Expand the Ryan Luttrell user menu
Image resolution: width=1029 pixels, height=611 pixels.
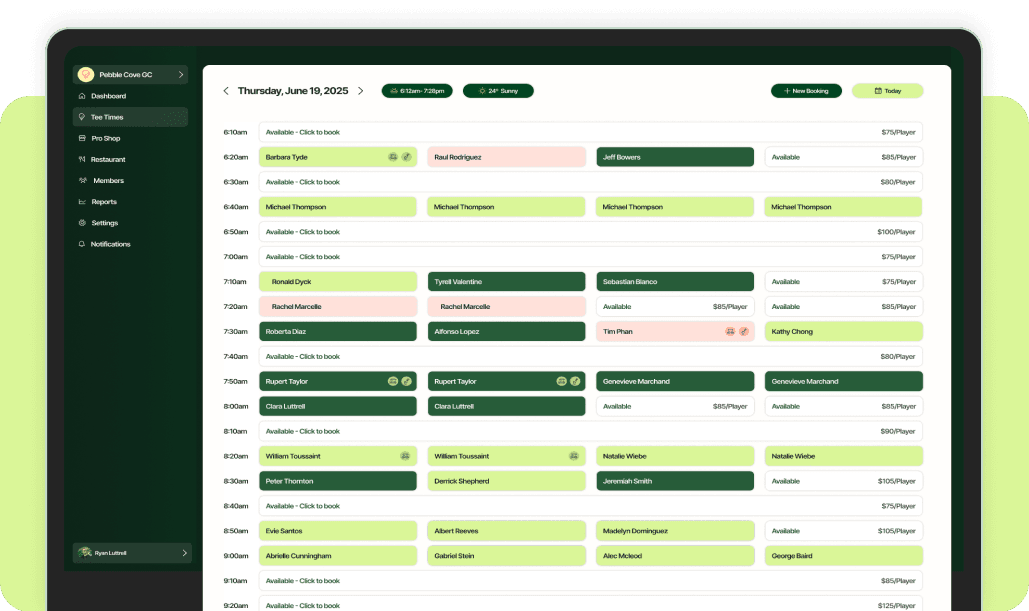pos(131,552)
